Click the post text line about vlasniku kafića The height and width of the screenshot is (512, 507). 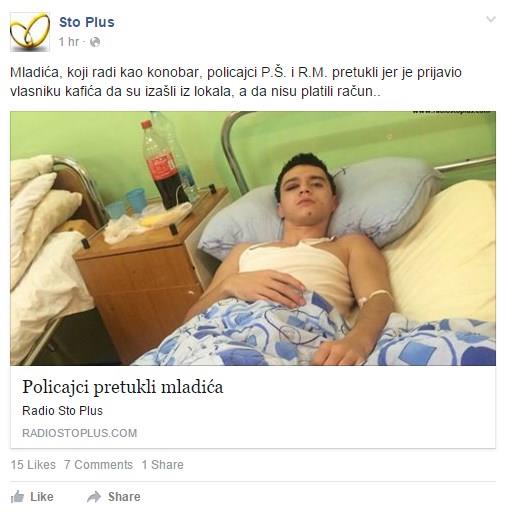tap(195, 91)
